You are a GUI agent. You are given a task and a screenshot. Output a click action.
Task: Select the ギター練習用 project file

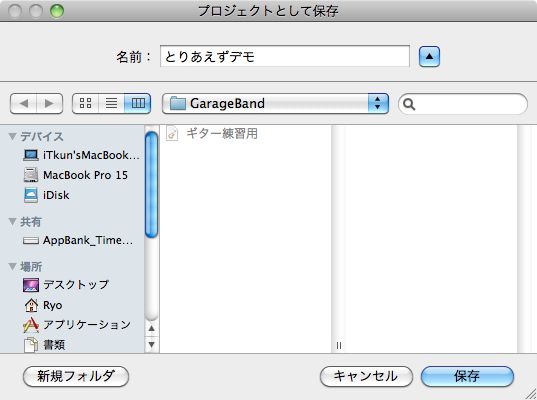pos(212,133)
